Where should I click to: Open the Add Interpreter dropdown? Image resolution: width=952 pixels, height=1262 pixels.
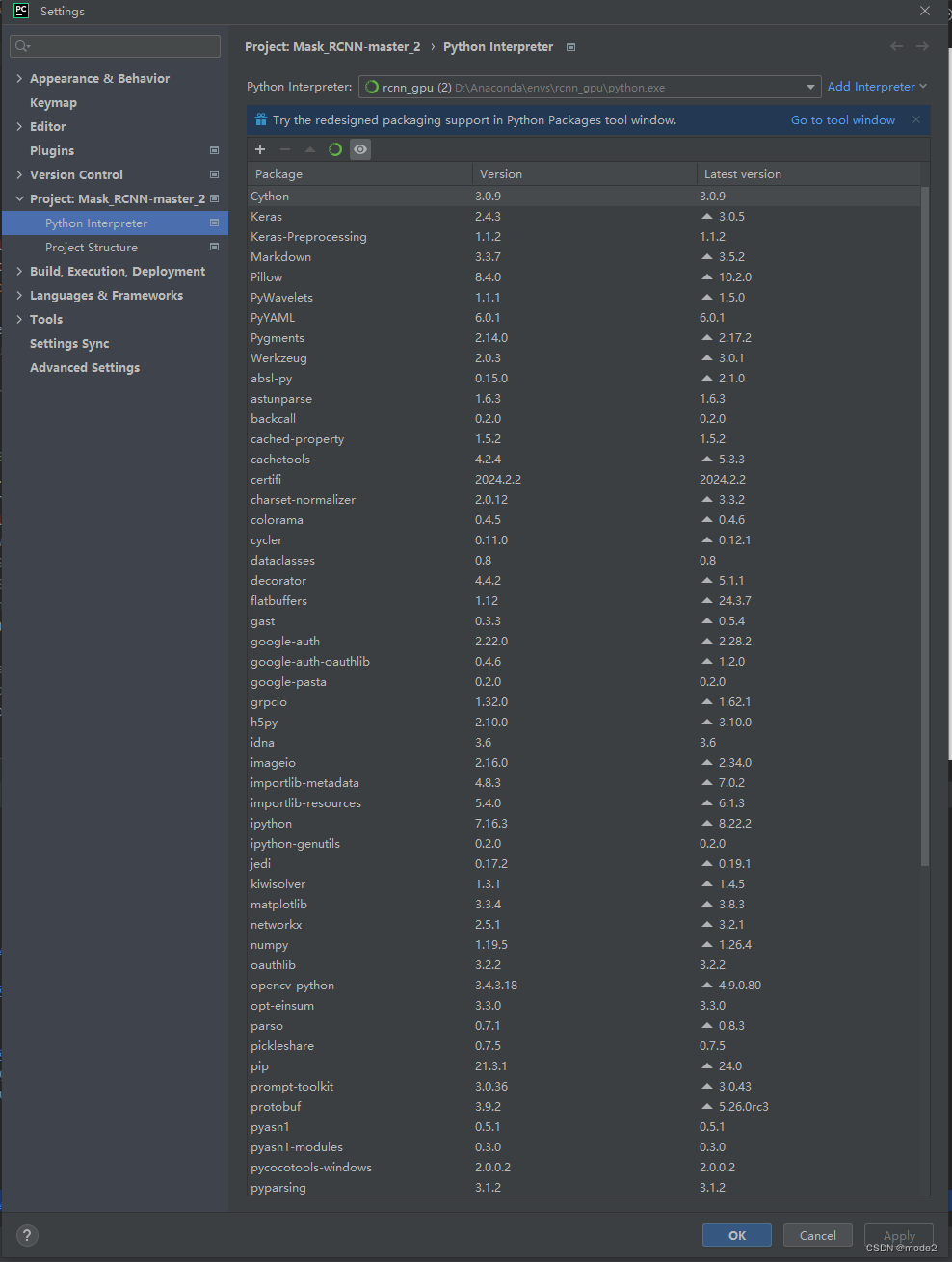tap(877, 87)
